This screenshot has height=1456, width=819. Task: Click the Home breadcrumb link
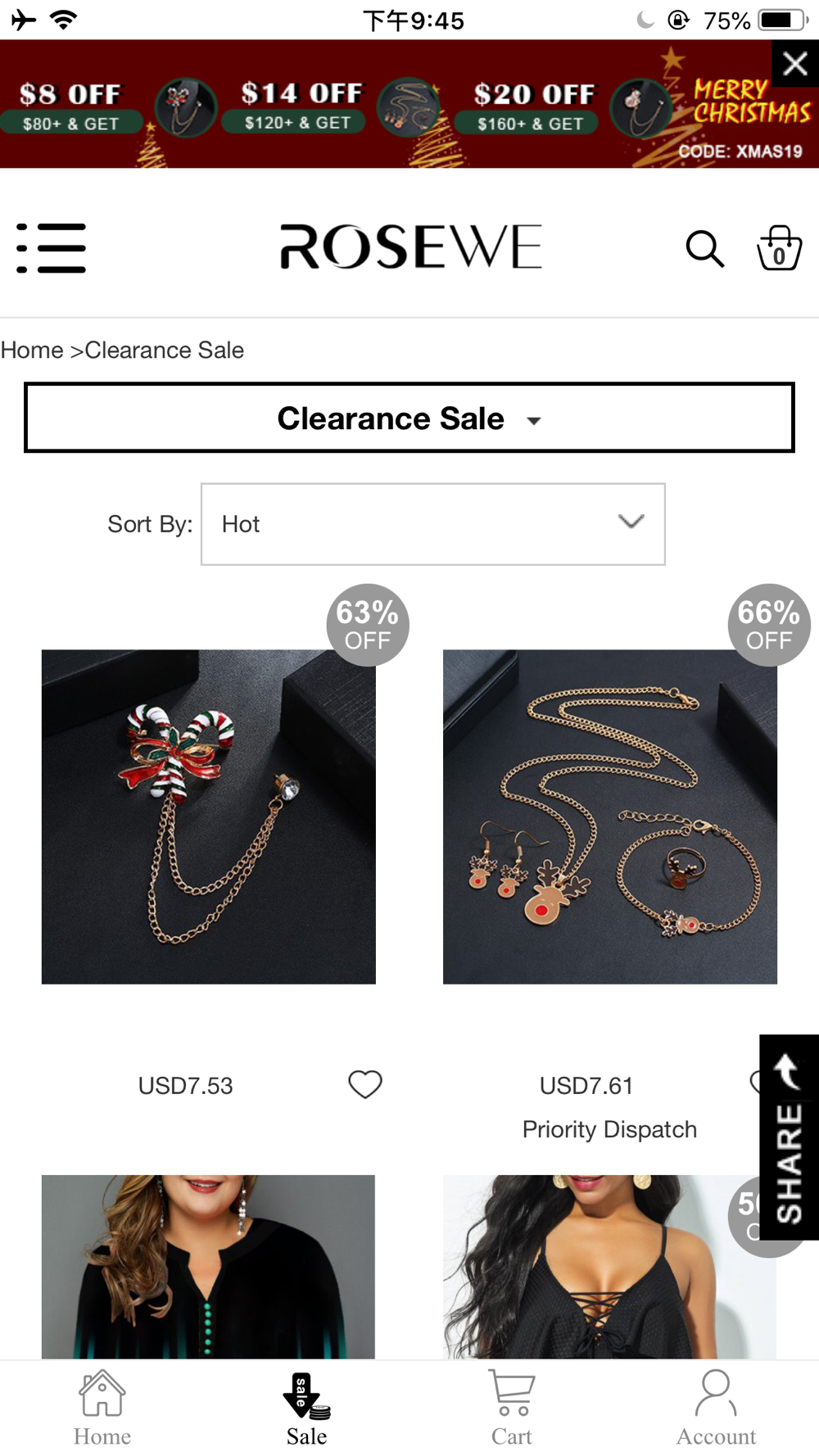click(32, 350)
